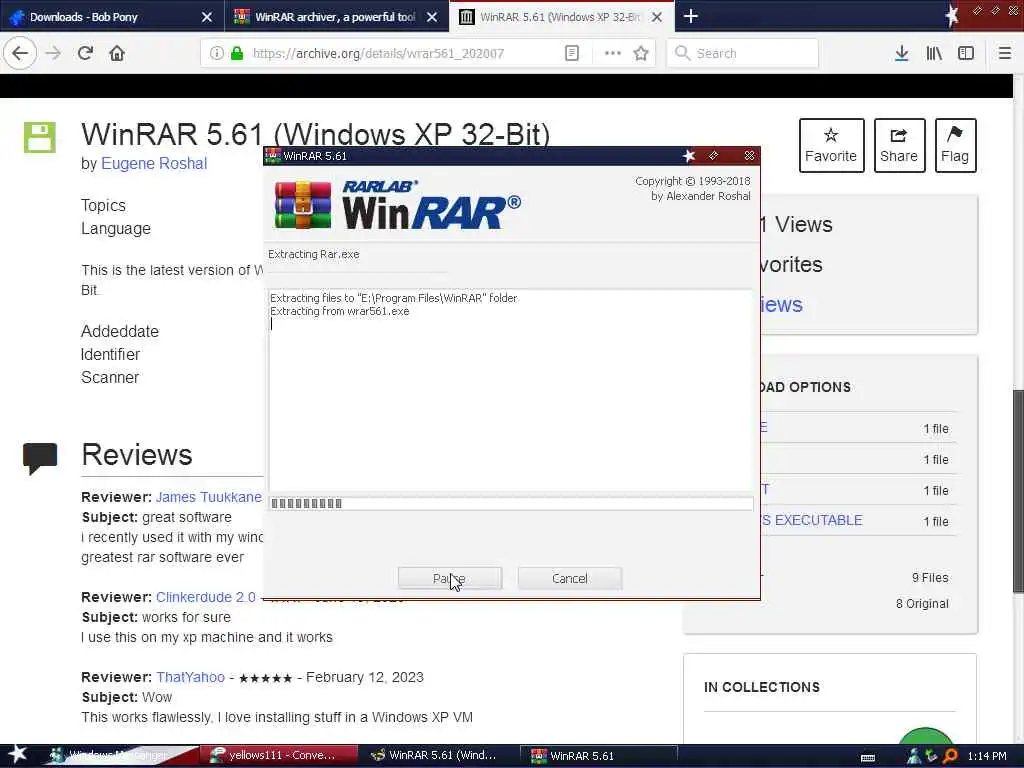Select the WinRAR 5.61 (Windows XP 32-Bit) tab
This screenshot has height=768, width=1024.
pyautogui.click(x=562, y=16)
